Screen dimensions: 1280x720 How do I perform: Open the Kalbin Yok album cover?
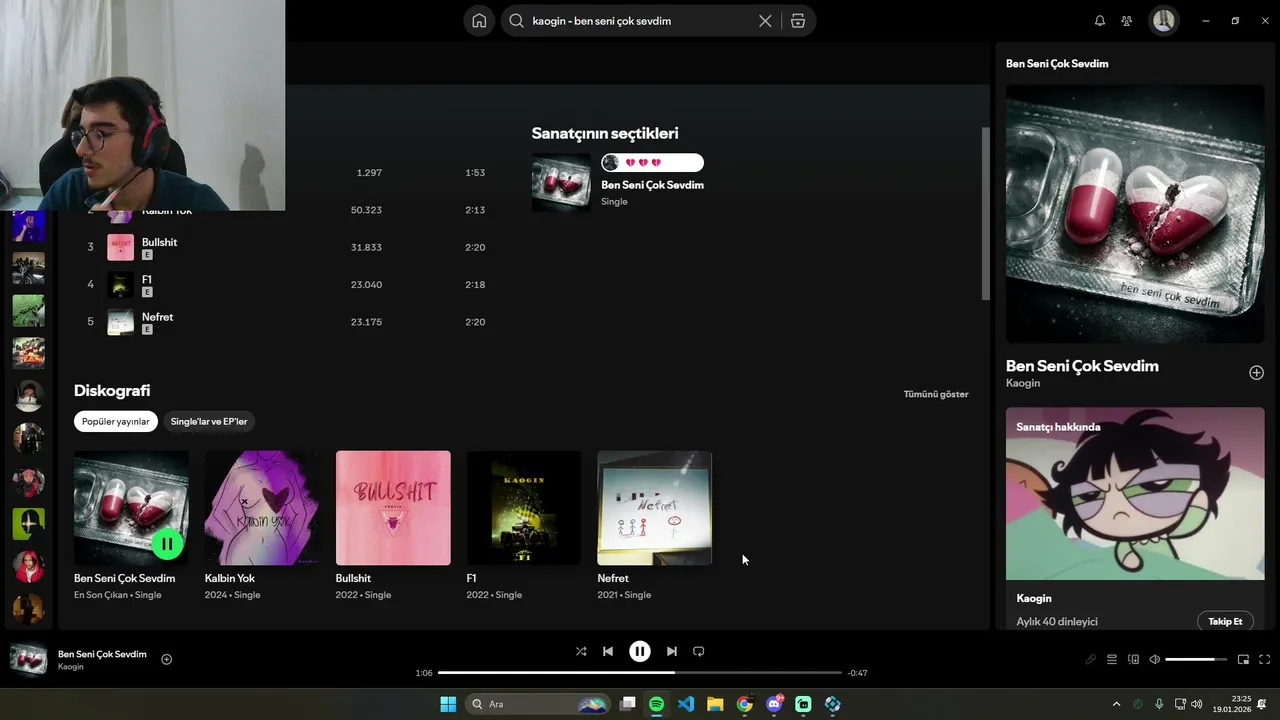click(262, 508)
